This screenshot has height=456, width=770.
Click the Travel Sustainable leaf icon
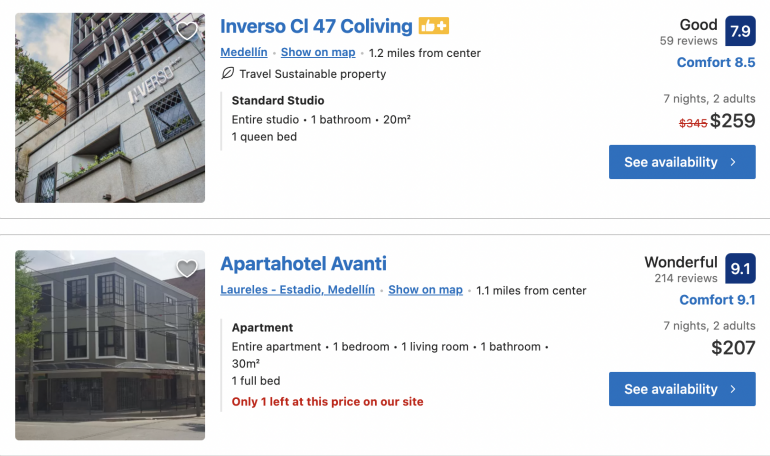227,74
